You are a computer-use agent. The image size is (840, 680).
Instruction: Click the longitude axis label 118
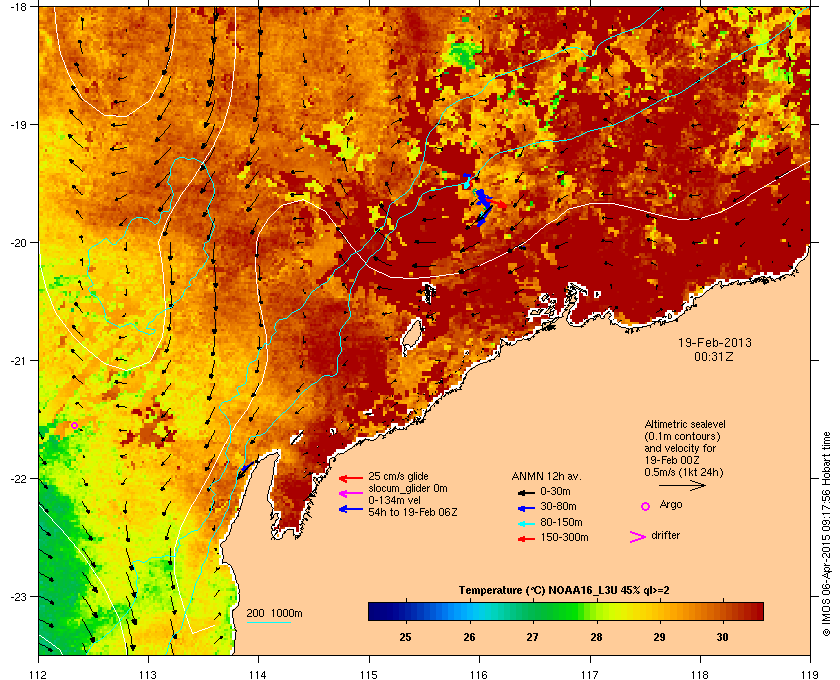pyautogui.click(x=700, y=675)
